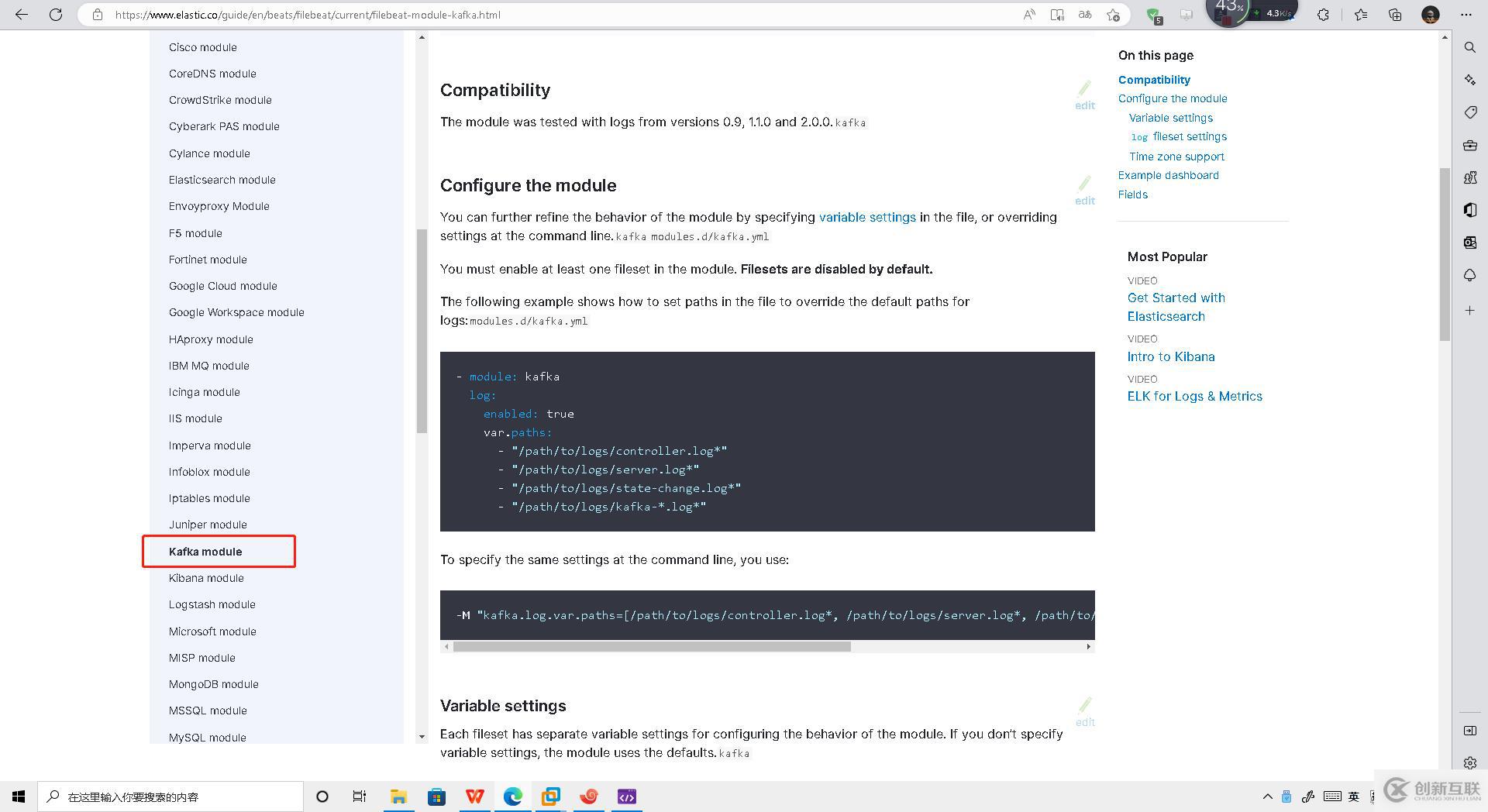
Task: Open Intro to Kibana video
Action: click(1171, 356)
